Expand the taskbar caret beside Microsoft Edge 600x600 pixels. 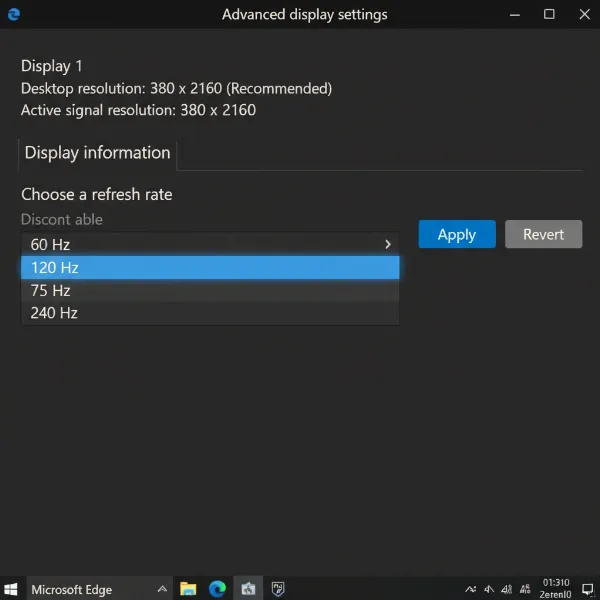[x=162, y=589]
